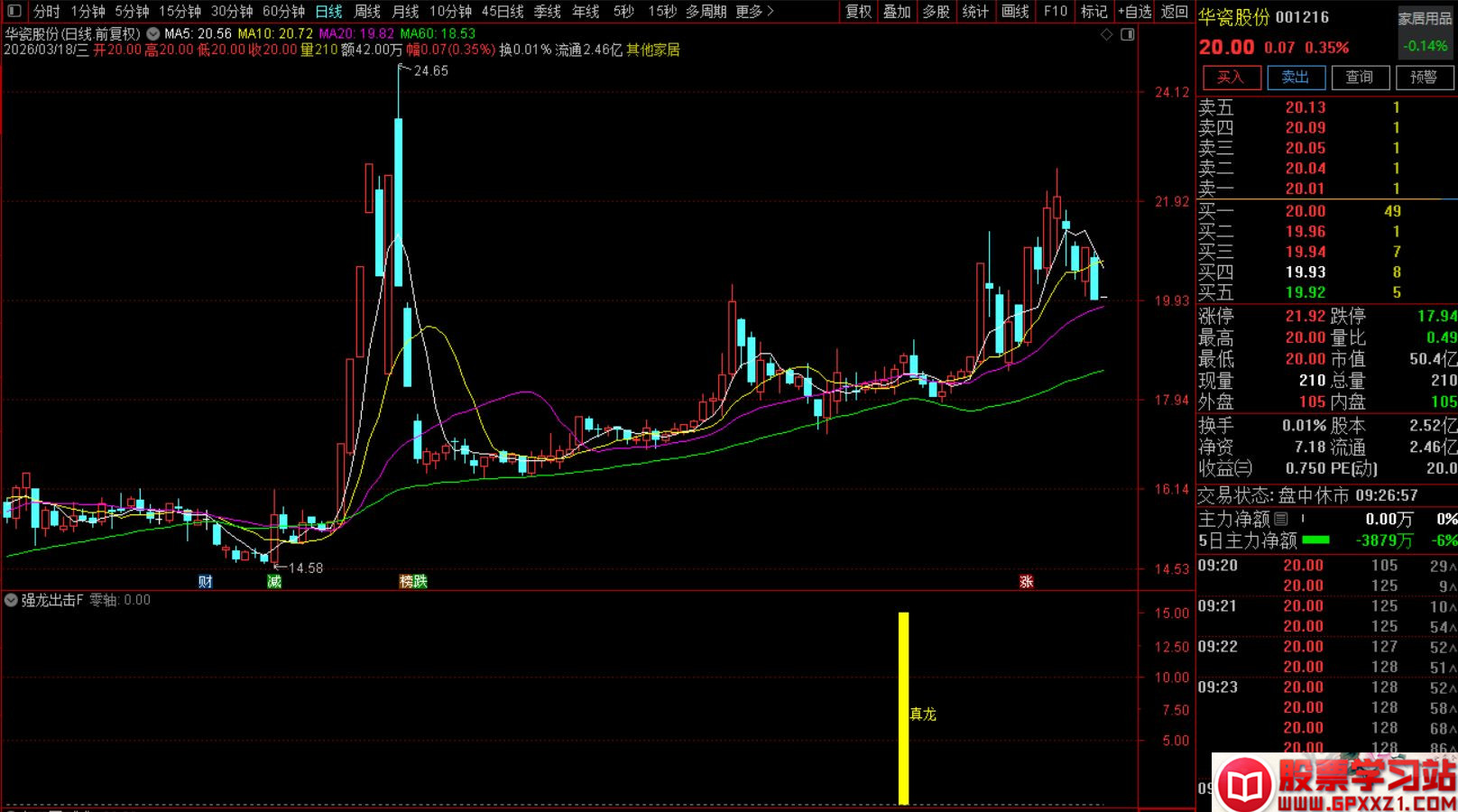1458x812 pixels.
Task: Select the 月线 monthly chart tab
Action: point(405,11)
